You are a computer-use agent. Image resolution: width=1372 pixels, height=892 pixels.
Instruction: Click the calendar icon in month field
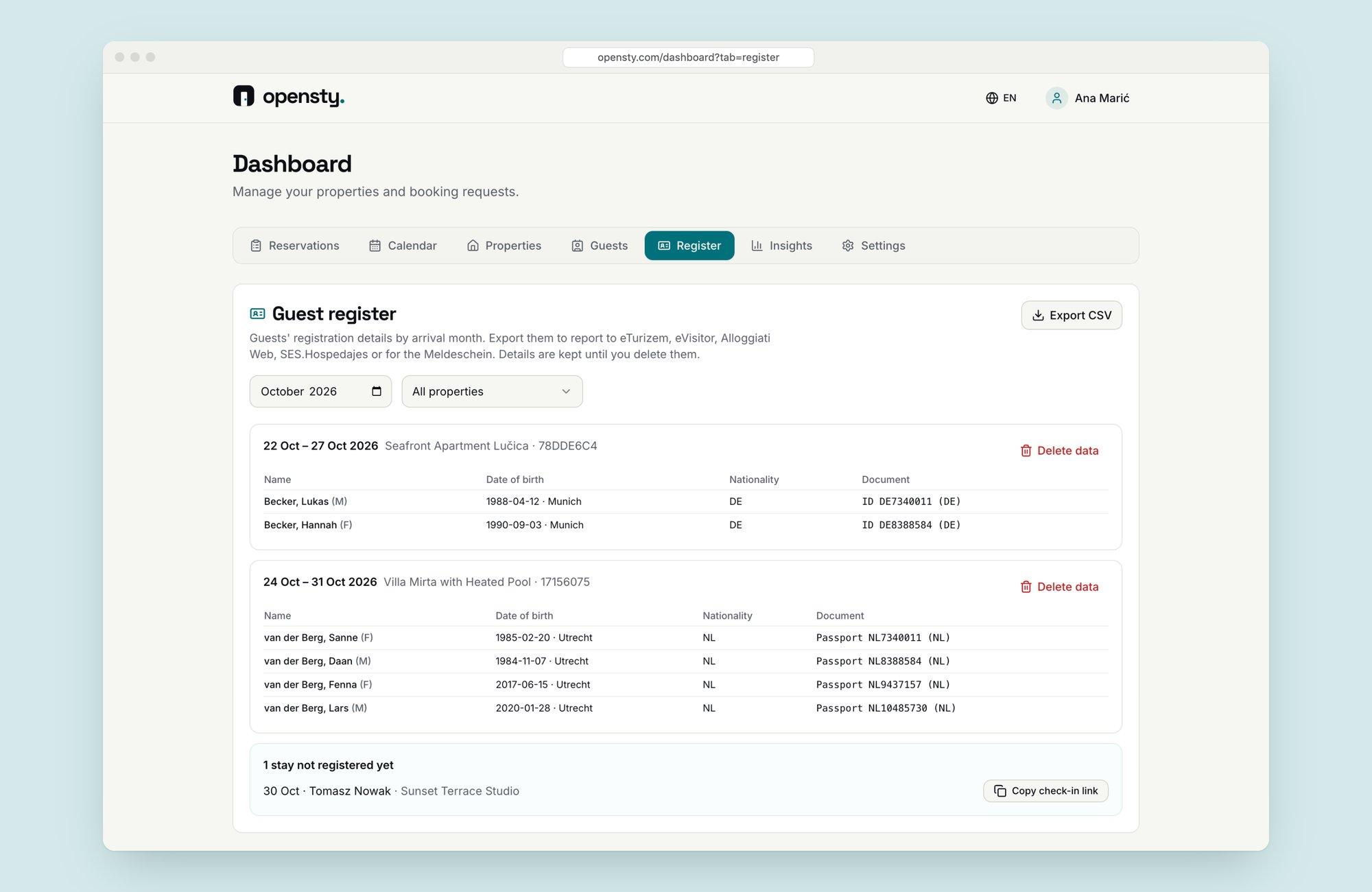(x=377, y=391)
